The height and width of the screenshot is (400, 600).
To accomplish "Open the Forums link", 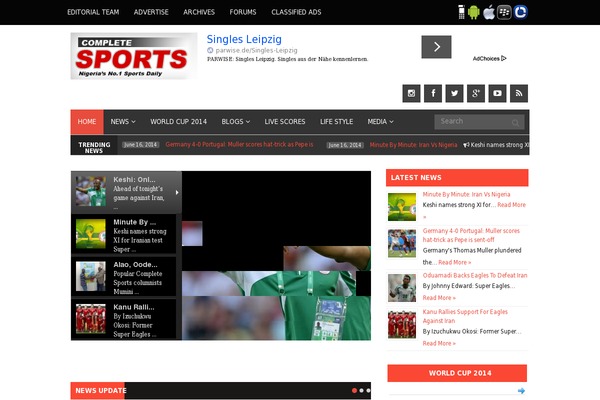I will (243, 12).
